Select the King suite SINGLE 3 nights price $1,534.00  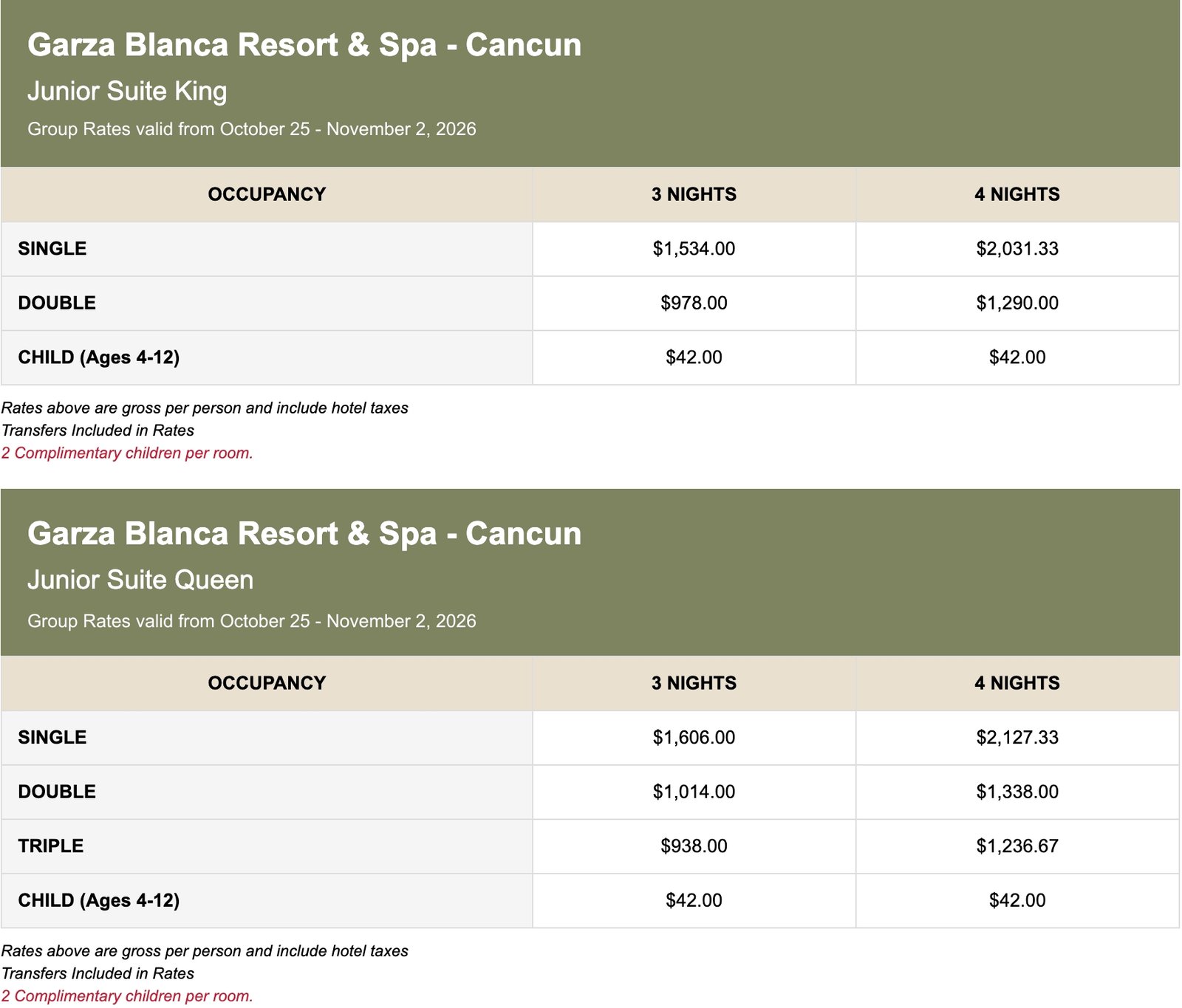694,249
